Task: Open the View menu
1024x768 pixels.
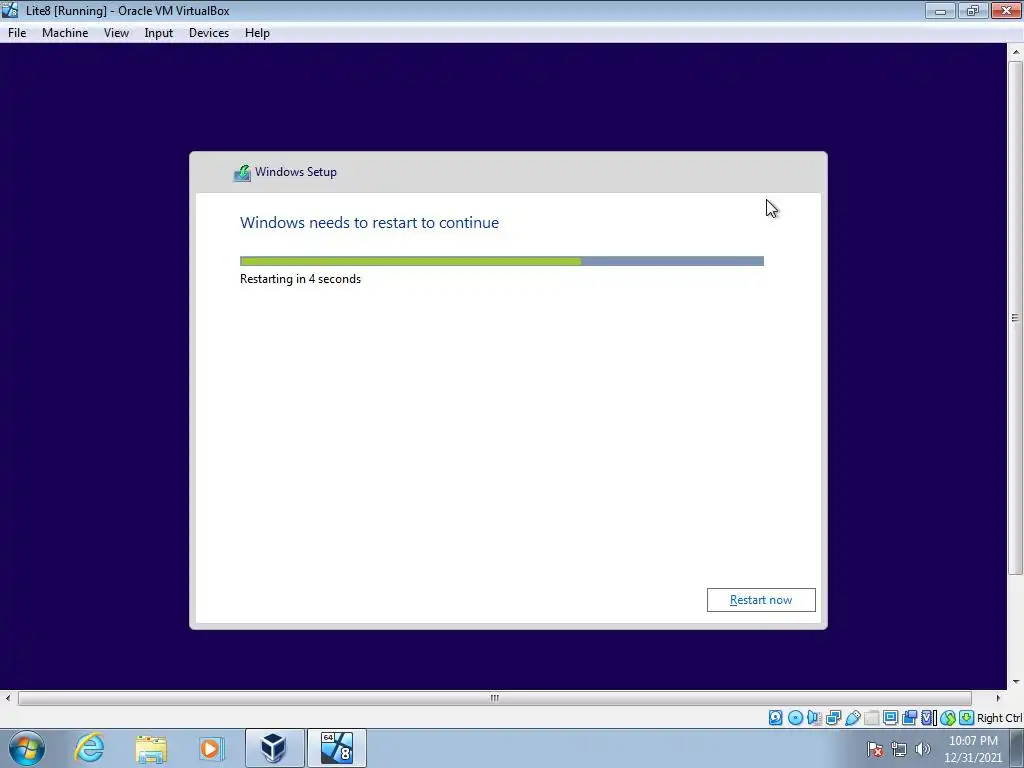Action: 116,33
